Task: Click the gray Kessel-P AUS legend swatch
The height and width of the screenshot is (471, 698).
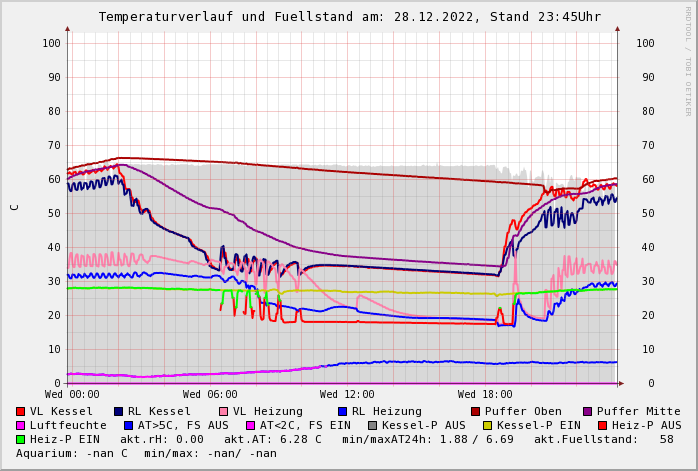Action: tap(373, 426)
